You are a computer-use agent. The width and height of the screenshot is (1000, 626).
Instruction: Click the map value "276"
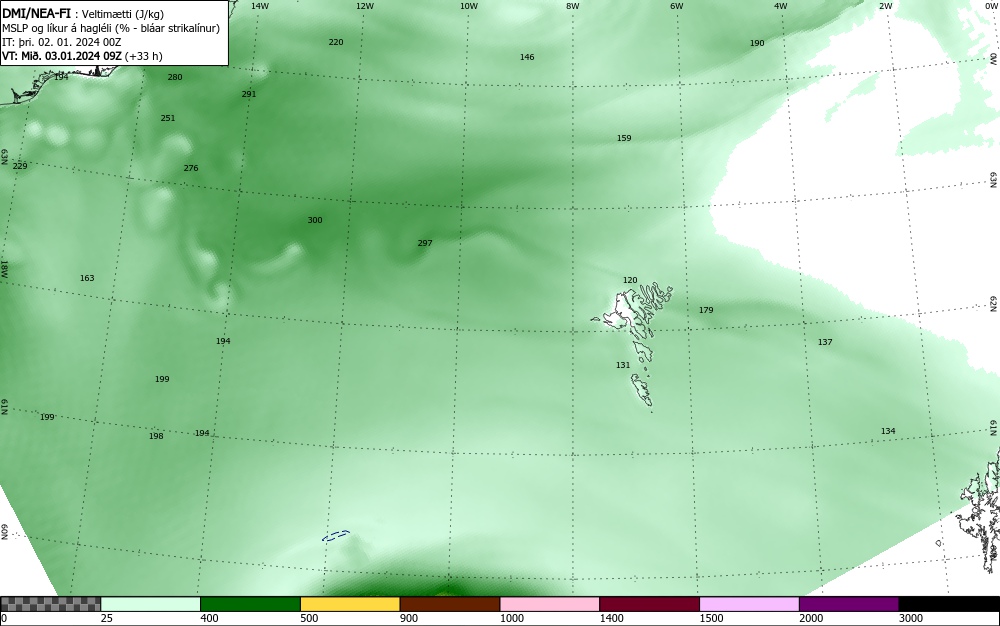point(191,168)
